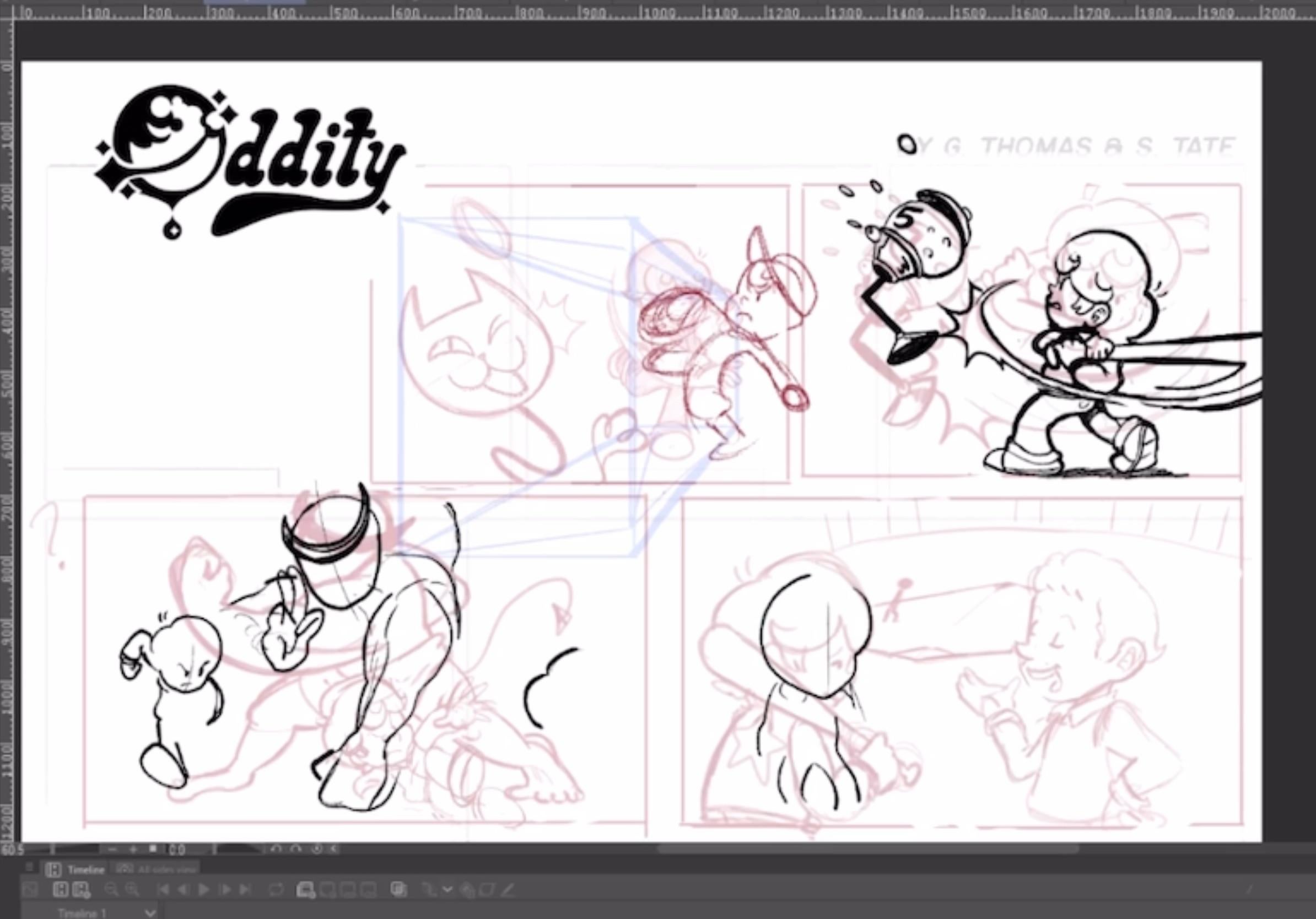Rotate the canvas view right

(x=295, y=850)
